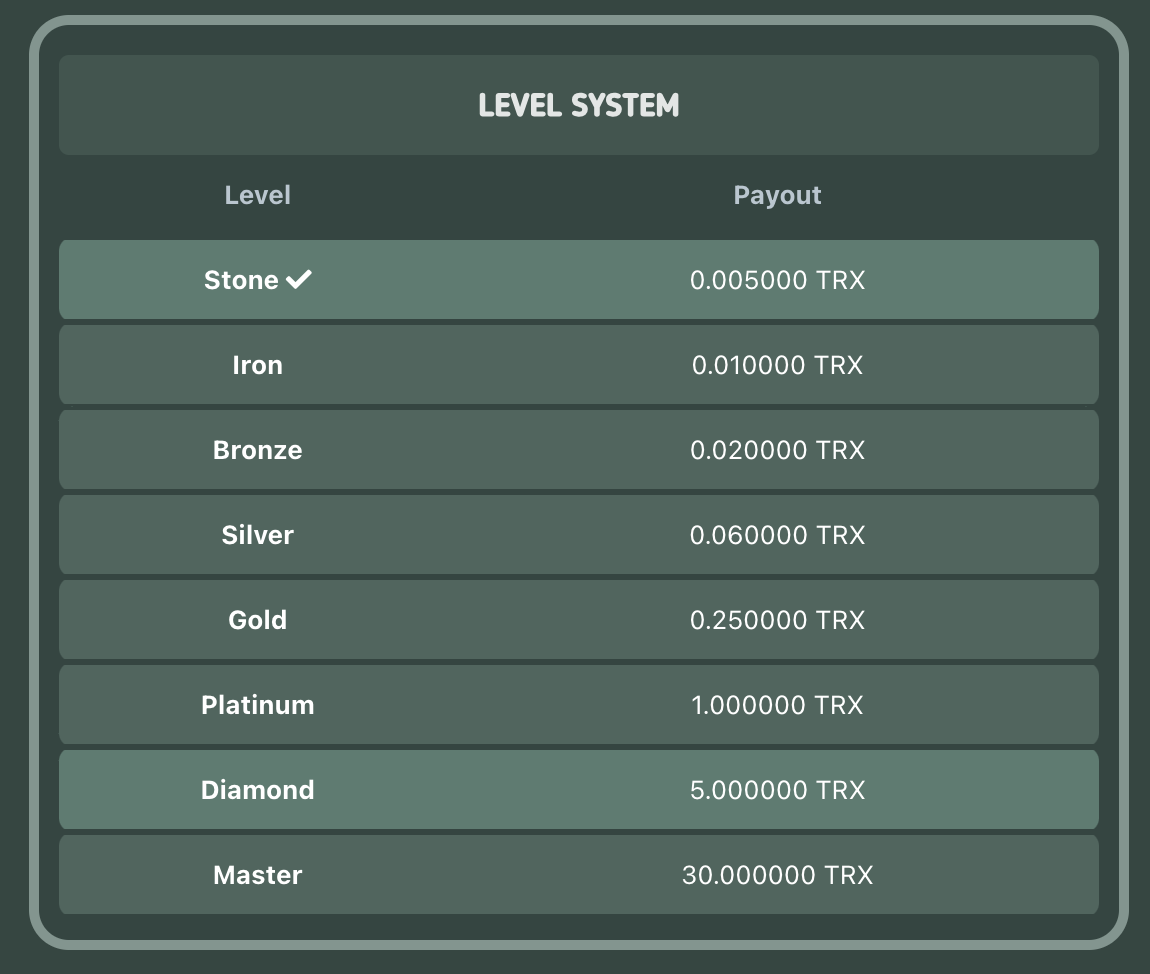This screenshot has width=1150, height=974.
Task: Pick the Gold level name
Action: [257, 620]
